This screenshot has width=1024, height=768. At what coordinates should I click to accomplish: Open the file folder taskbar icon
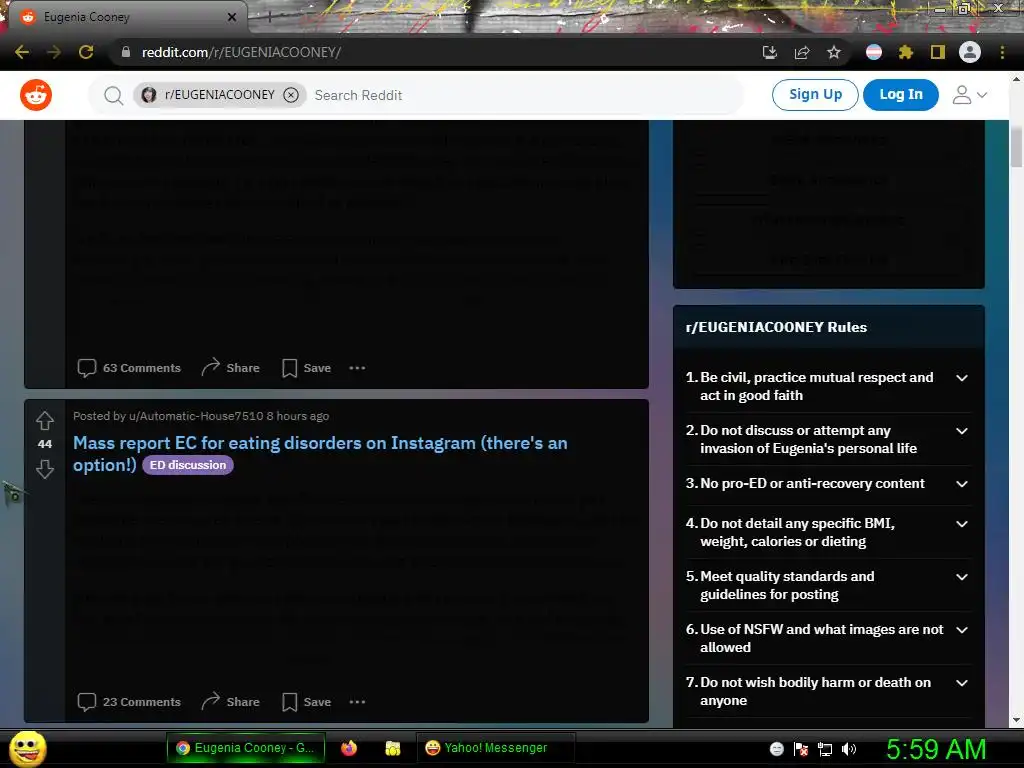point(392,748)
